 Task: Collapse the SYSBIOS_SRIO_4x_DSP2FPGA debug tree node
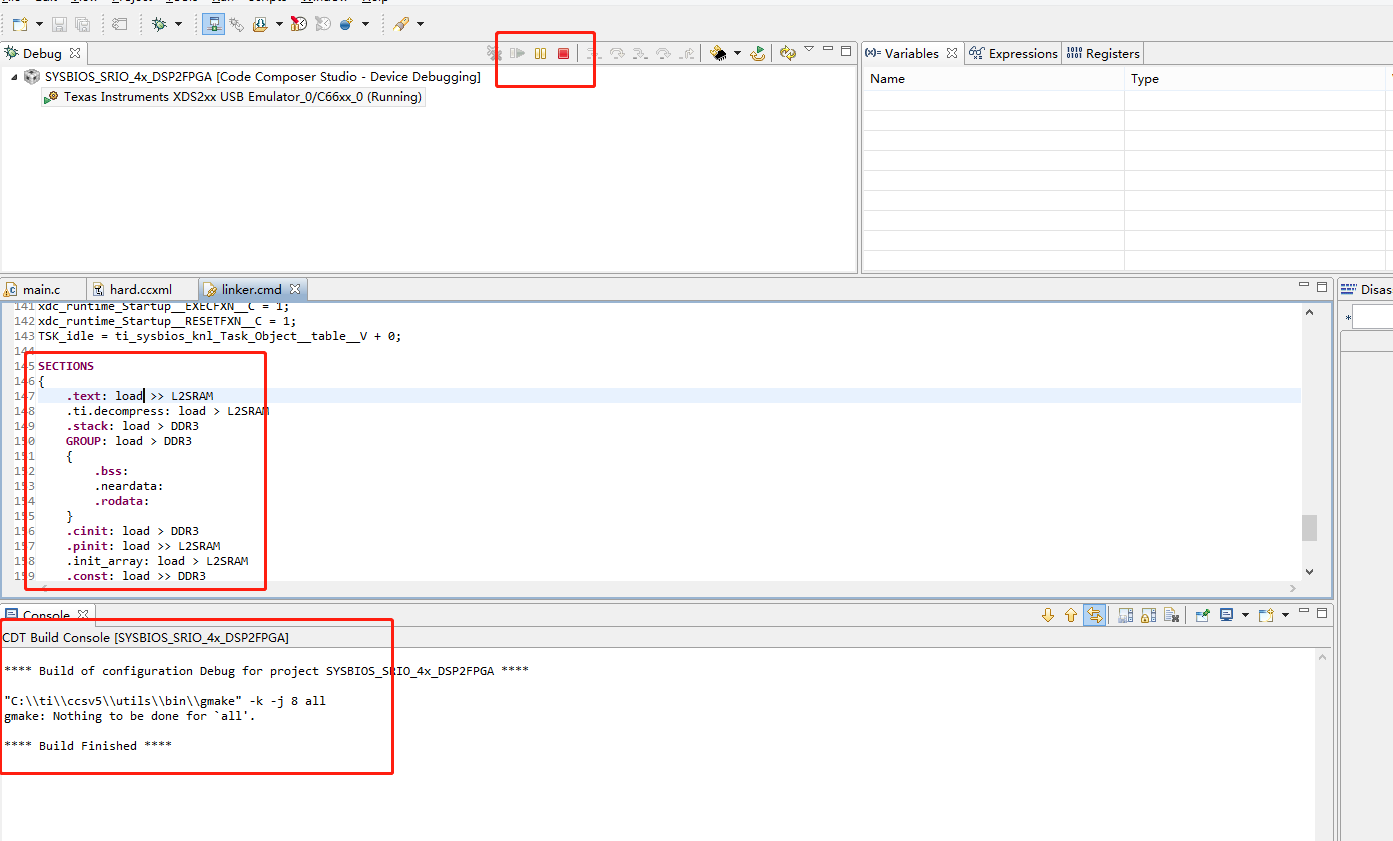(x=14, y=77)
